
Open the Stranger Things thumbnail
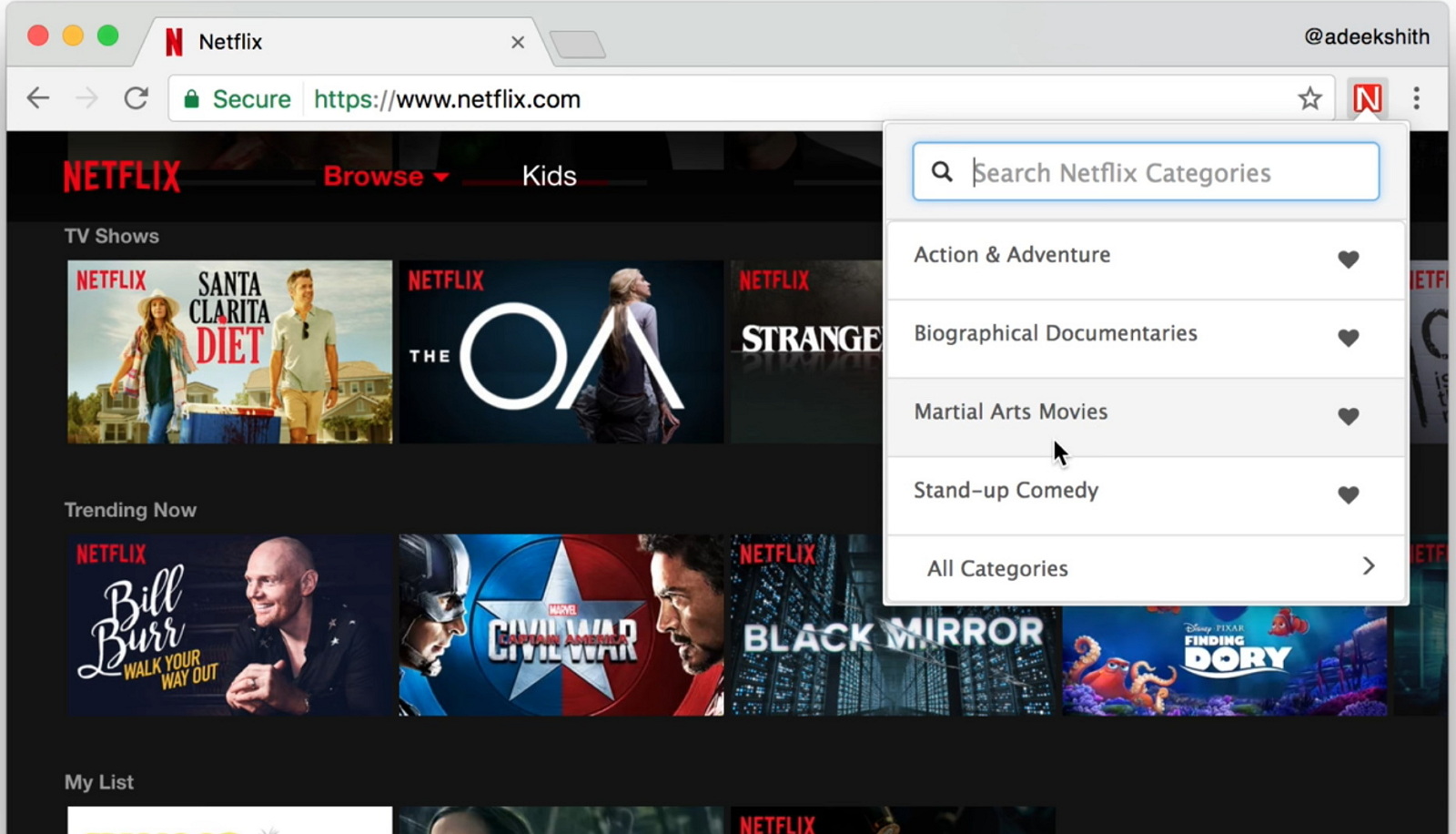(806, 351)
